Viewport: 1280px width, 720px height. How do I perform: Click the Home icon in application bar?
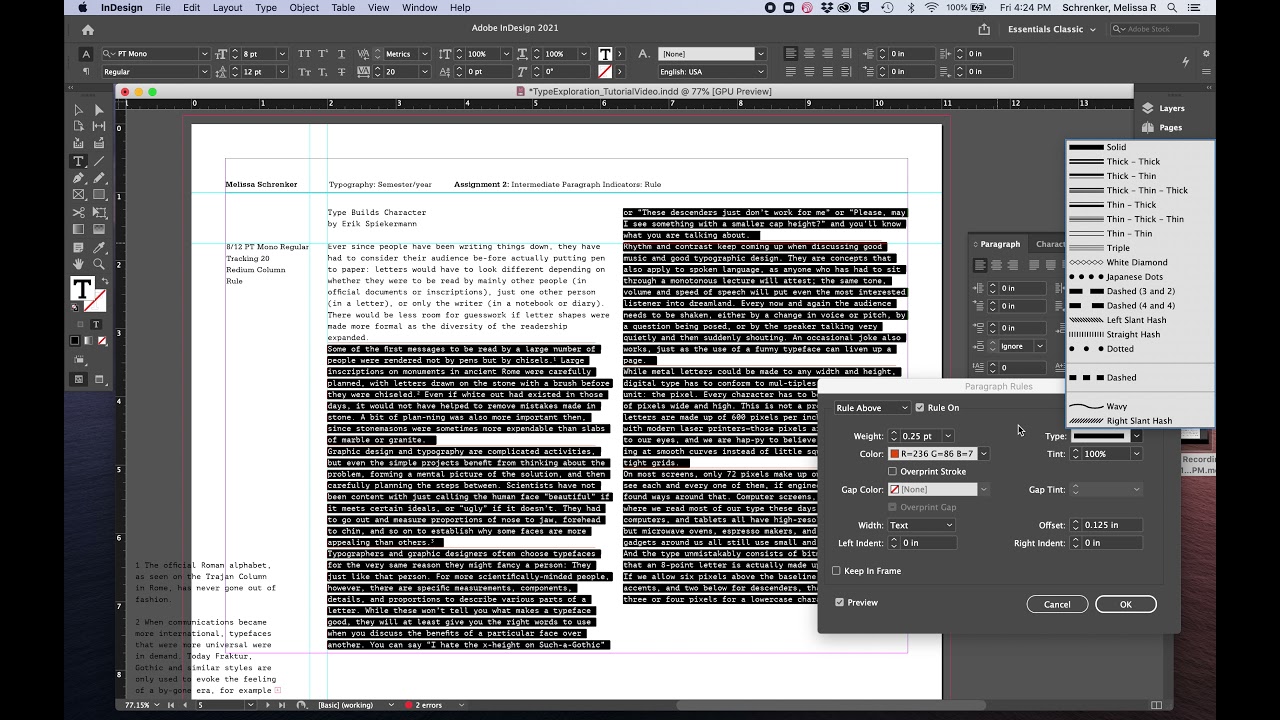point(88,30)
